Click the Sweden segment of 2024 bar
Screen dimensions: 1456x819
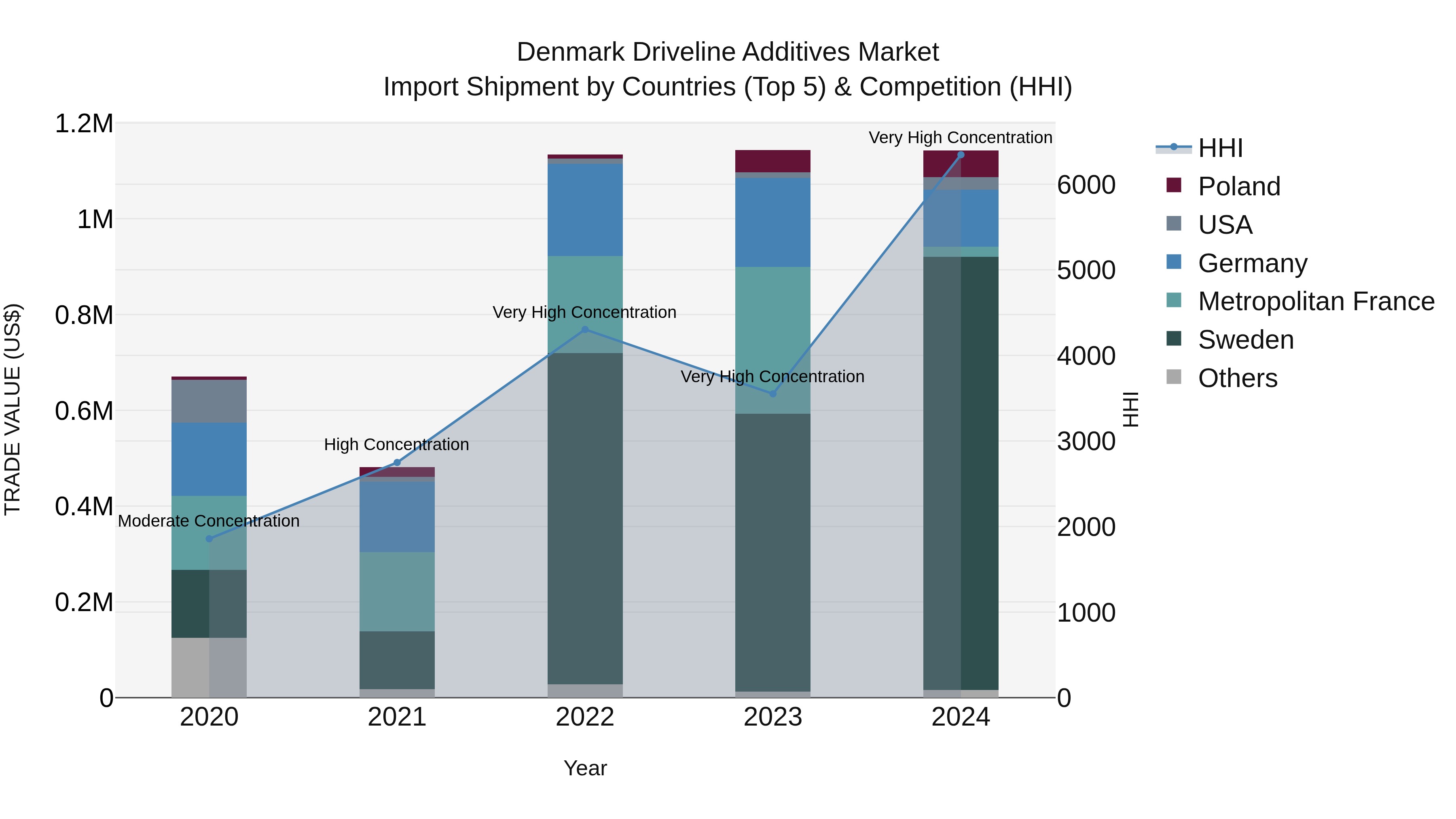[x=961, y=474]
